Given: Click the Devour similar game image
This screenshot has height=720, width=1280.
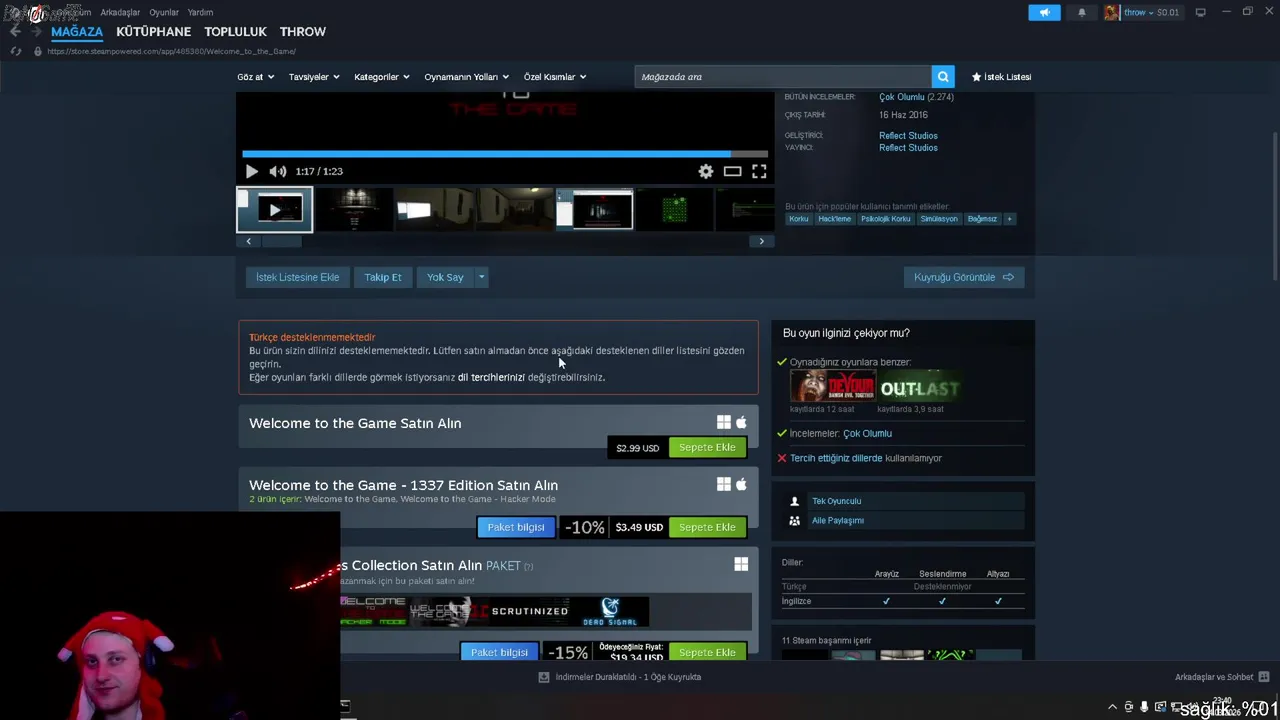Looking at the screenshot, I should [x=832, y=386].
